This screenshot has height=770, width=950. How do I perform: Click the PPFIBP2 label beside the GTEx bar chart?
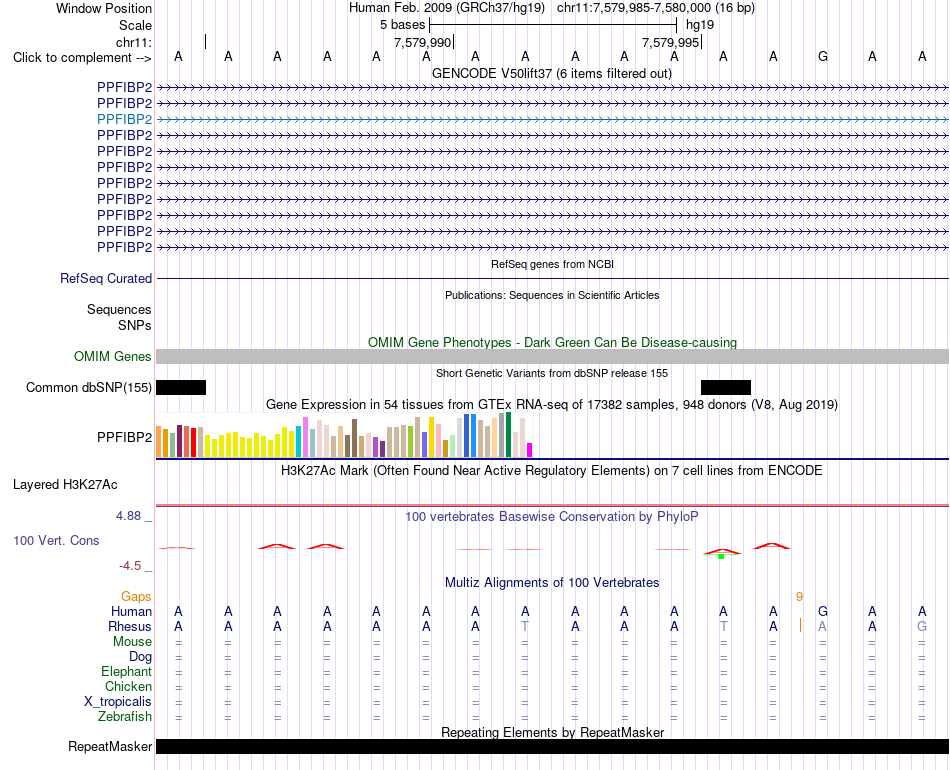(x=124, y=437)
